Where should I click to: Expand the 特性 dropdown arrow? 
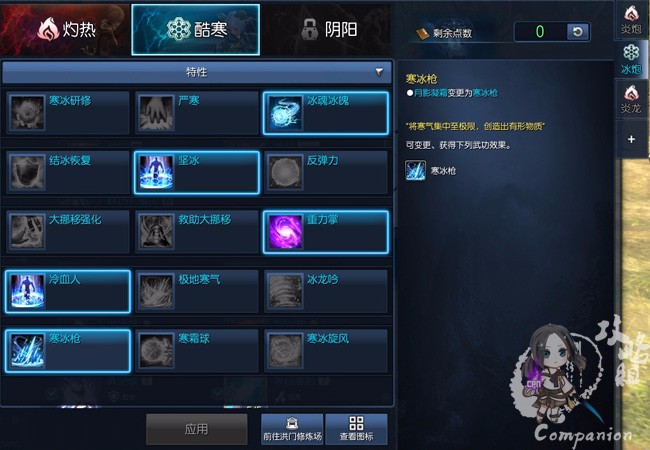(379, 72)
